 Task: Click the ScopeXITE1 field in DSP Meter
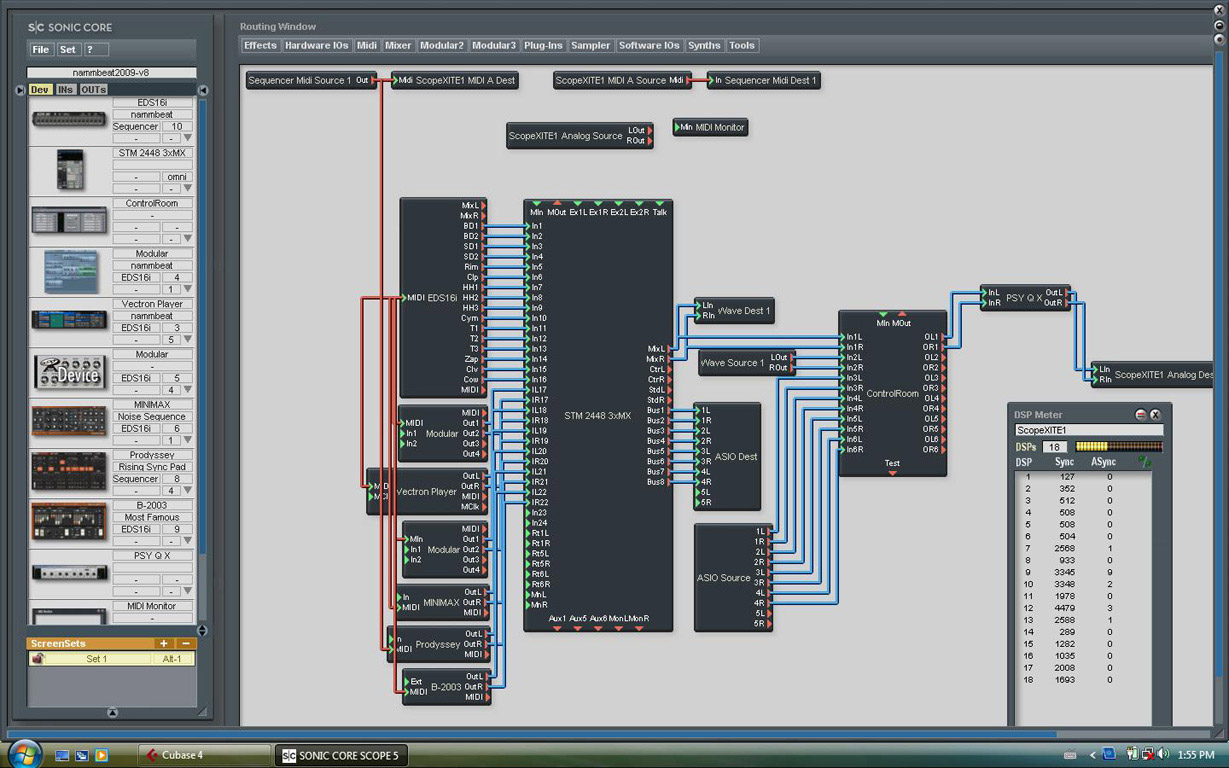click(1089, 430)
